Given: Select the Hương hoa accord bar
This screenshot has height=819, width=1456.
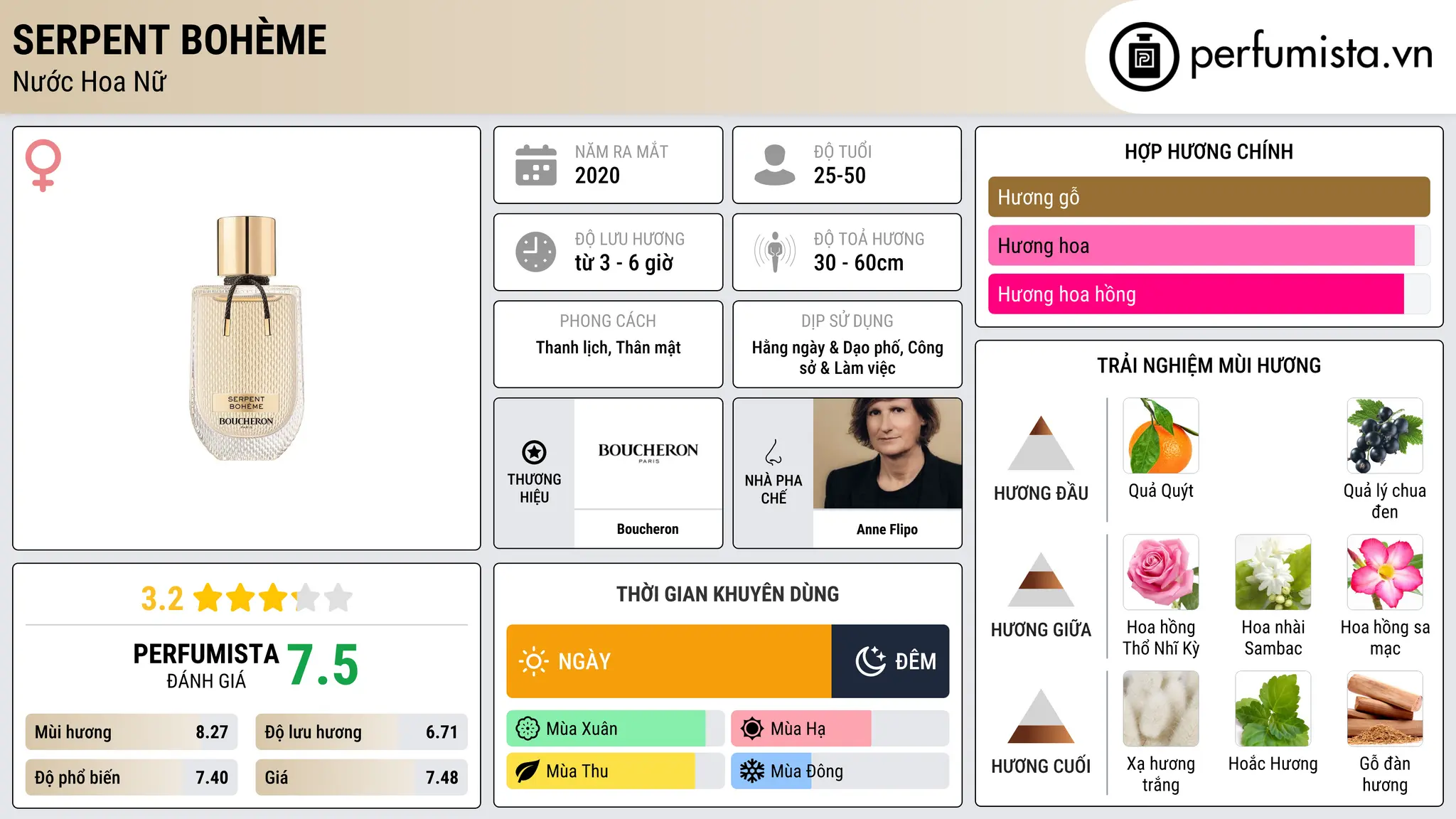Looking at the screenshot, I should 1209,245.
